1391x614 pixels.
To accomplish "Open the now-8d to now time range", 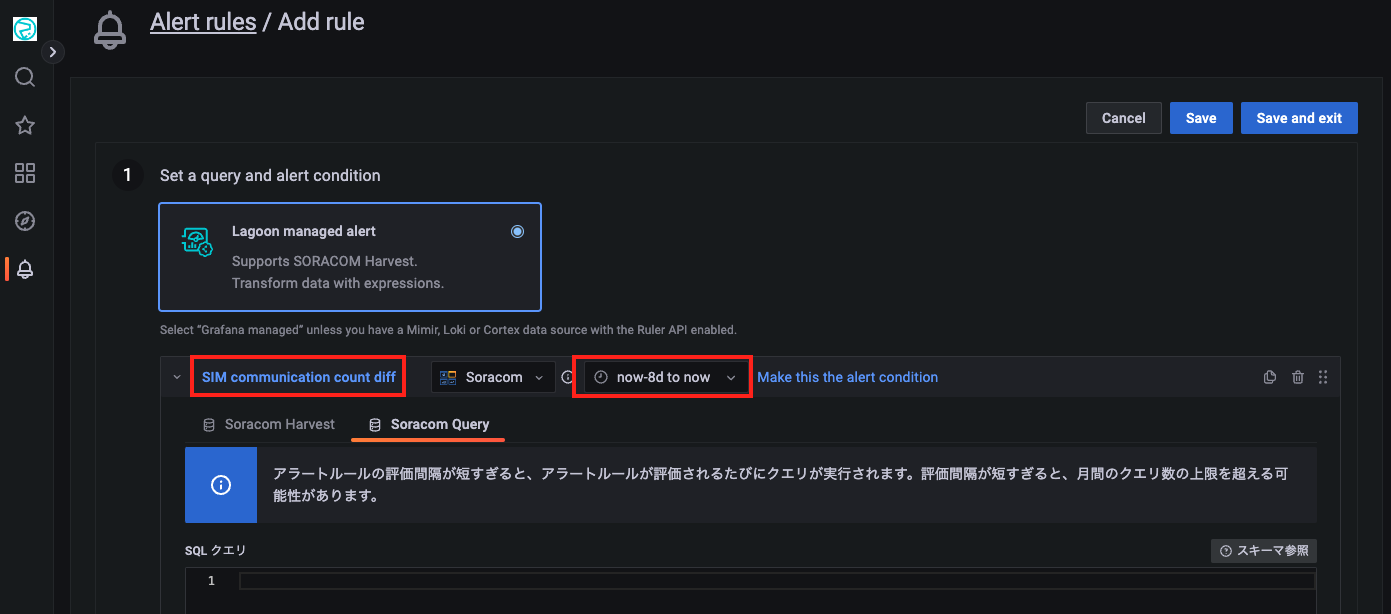I will (x=665, y=377).
